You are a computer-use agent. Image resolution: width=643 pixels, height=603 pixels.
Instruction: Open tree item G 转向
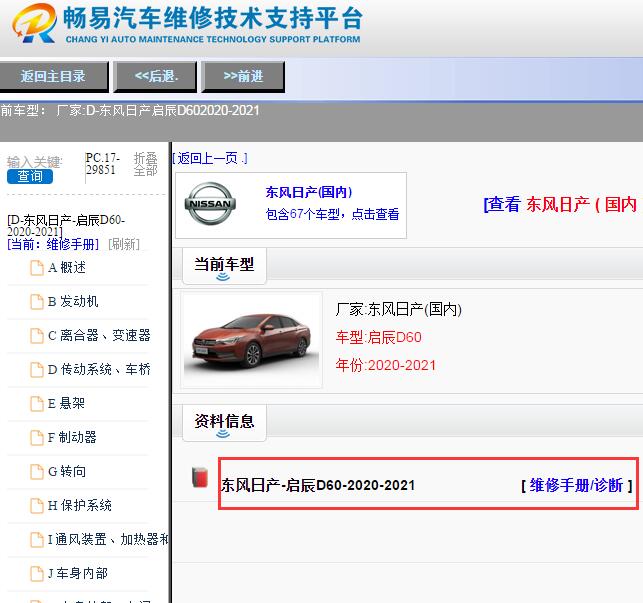coord(67,472)
